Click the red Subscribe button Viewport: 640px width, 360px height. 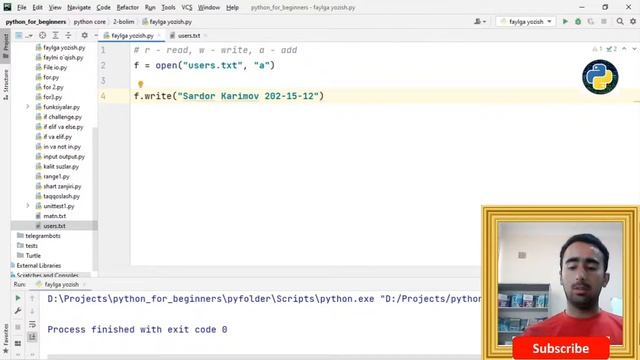(x=561, y=348)
